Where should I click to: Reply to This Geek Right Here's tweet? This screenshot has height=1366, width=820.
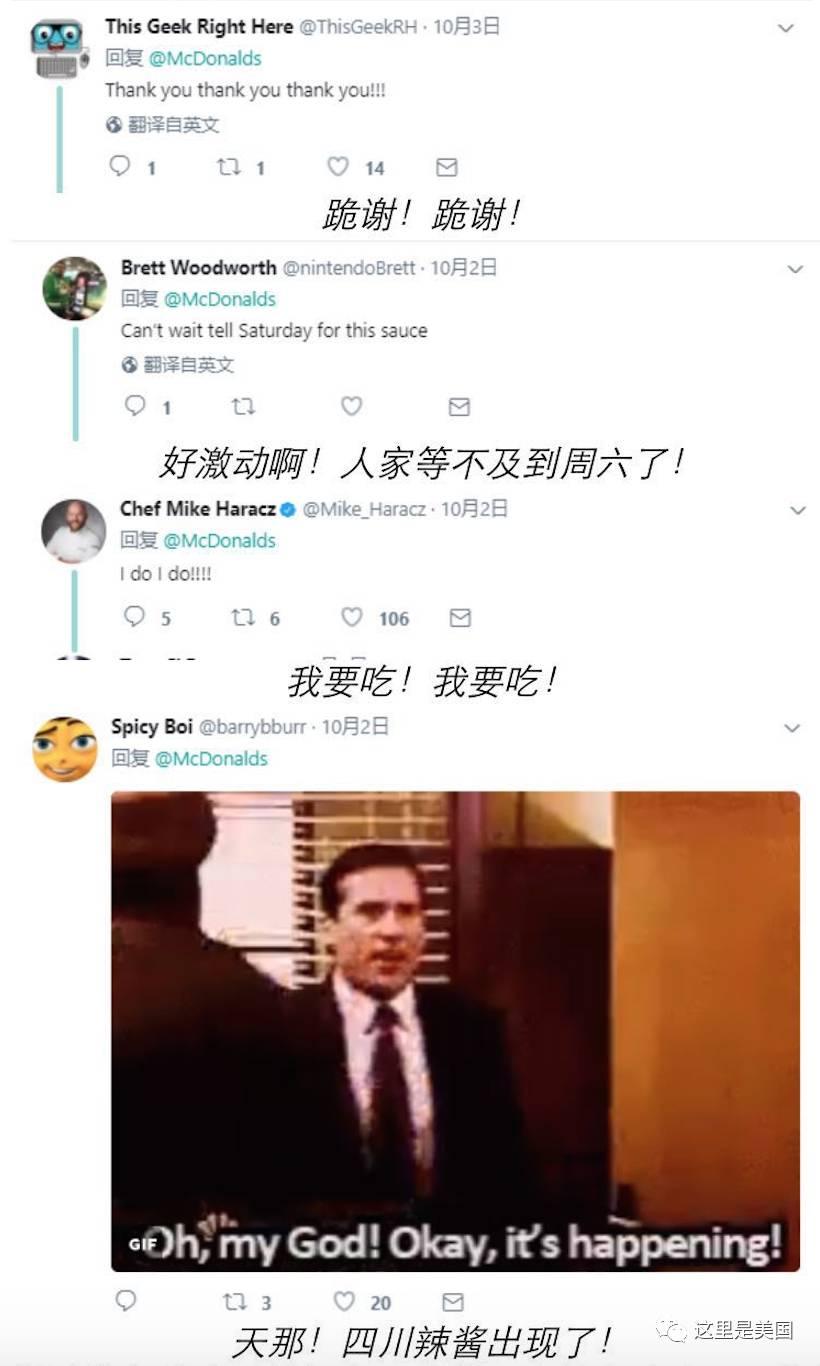click(x=120, y=166)
